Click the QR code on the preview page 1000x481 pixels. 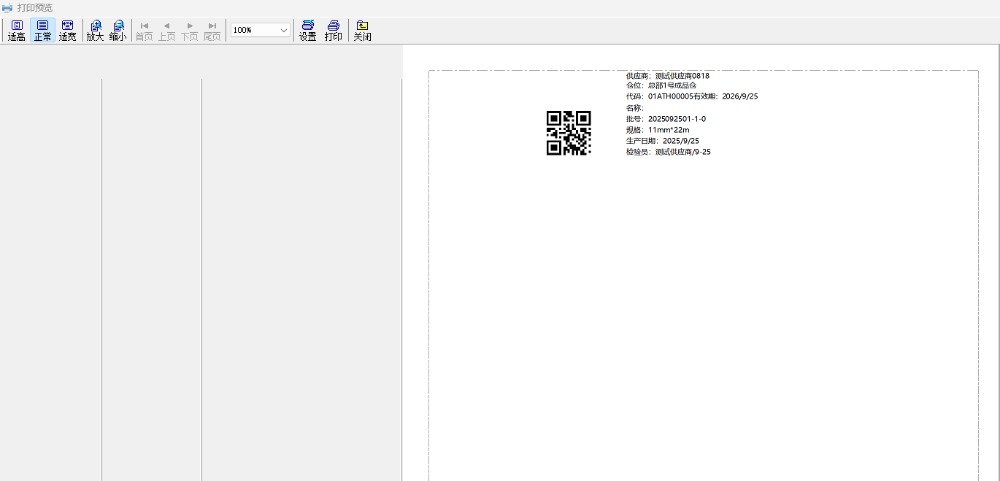tap(568, 133)
